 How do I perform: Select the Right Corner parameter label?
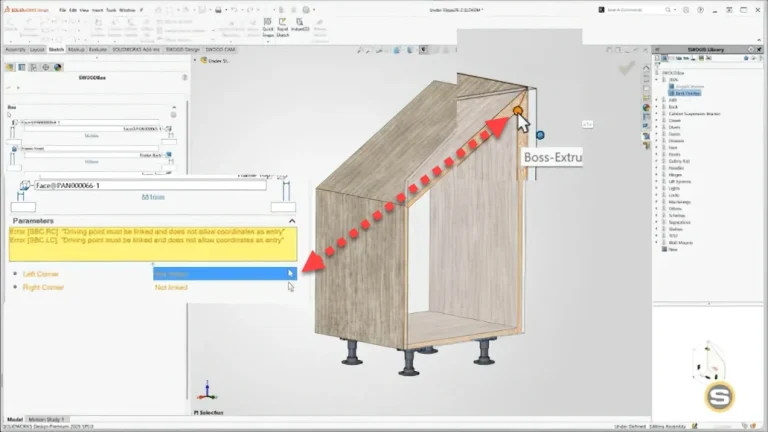click(x=43, y=287)
